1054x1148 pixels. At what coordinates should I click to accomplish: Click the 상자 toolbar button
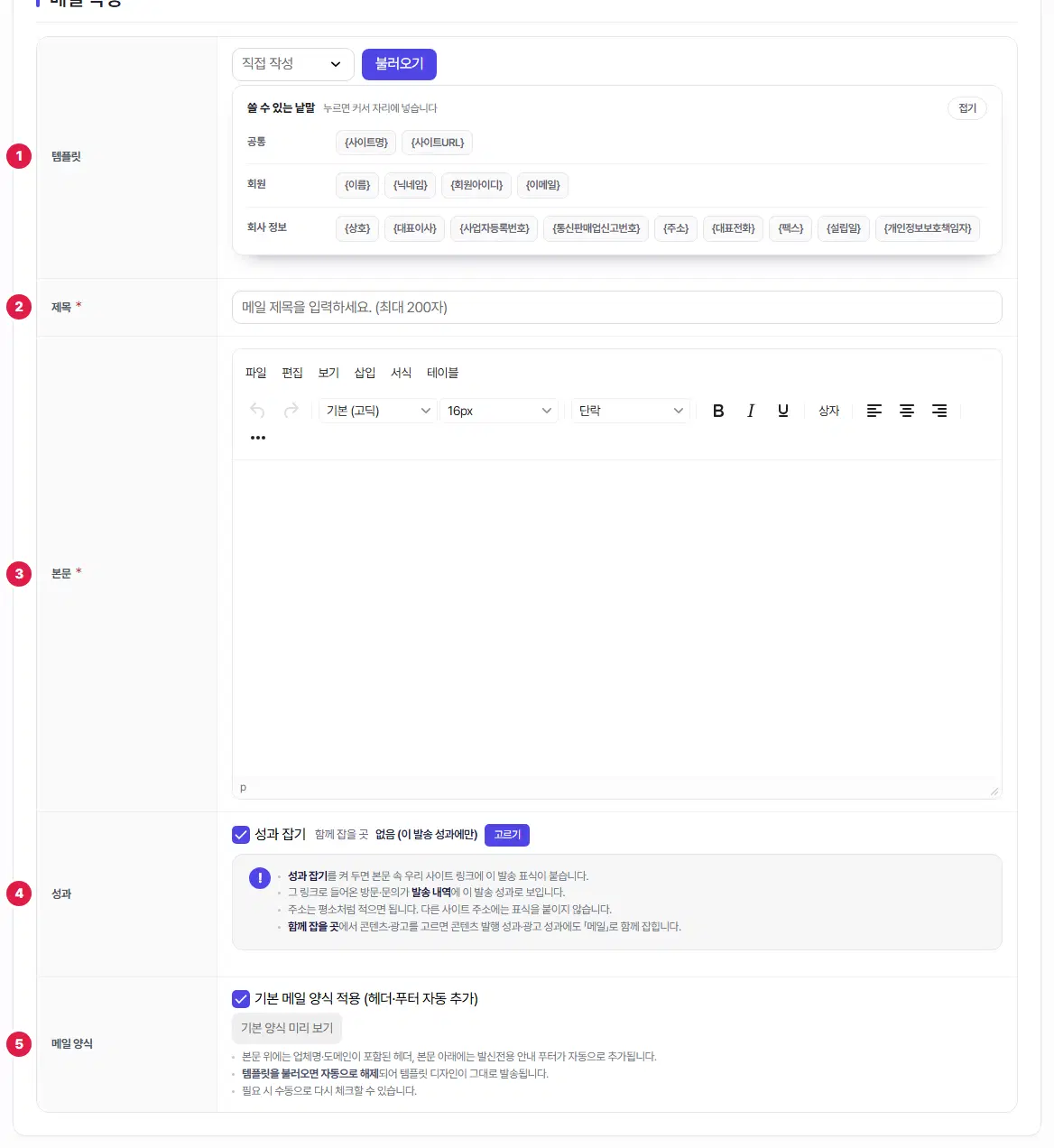click(x=829, y=411)
